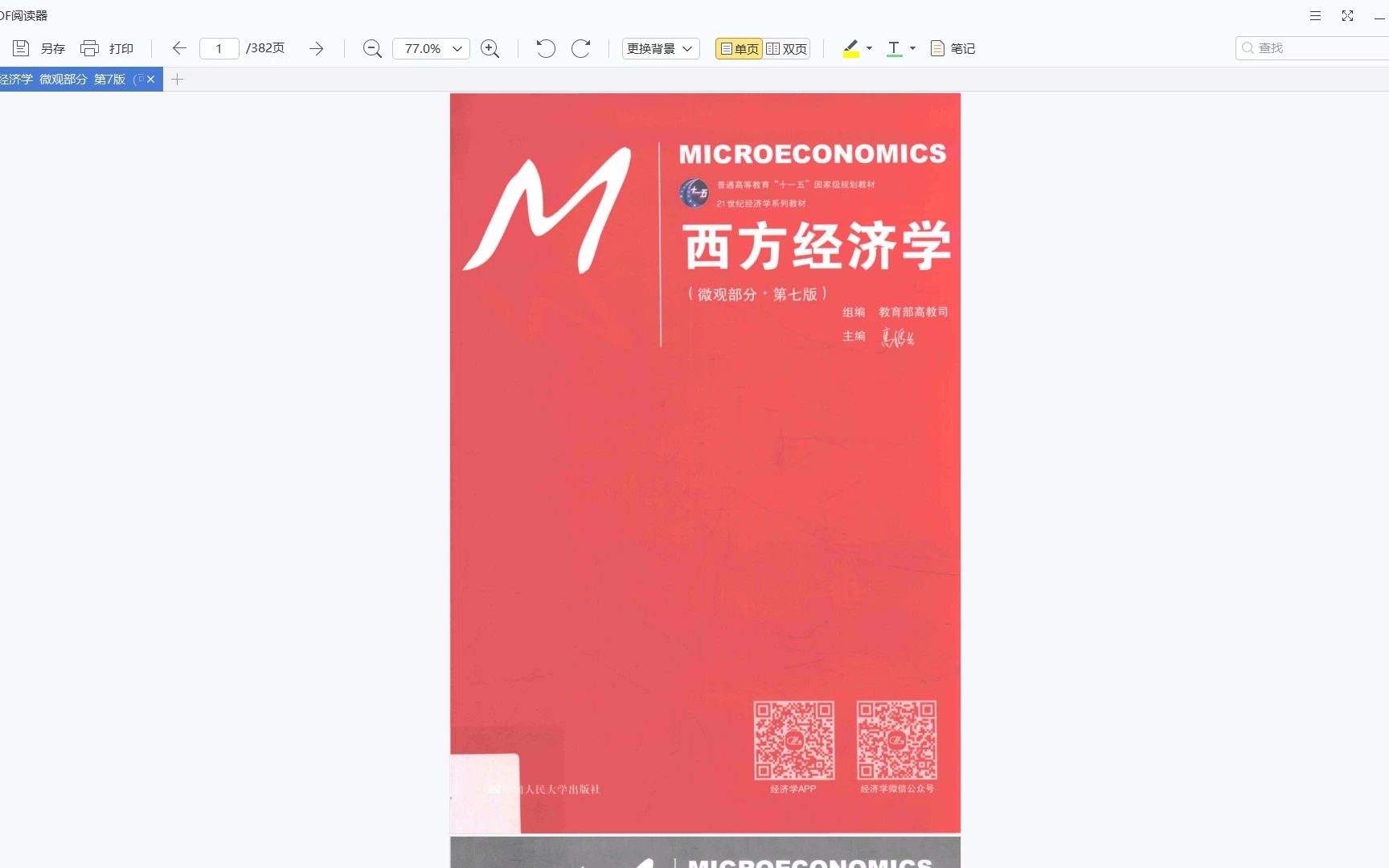Click the 打印 print label
The width and height of the screenshot is (1389, 868).
point(121,49)
